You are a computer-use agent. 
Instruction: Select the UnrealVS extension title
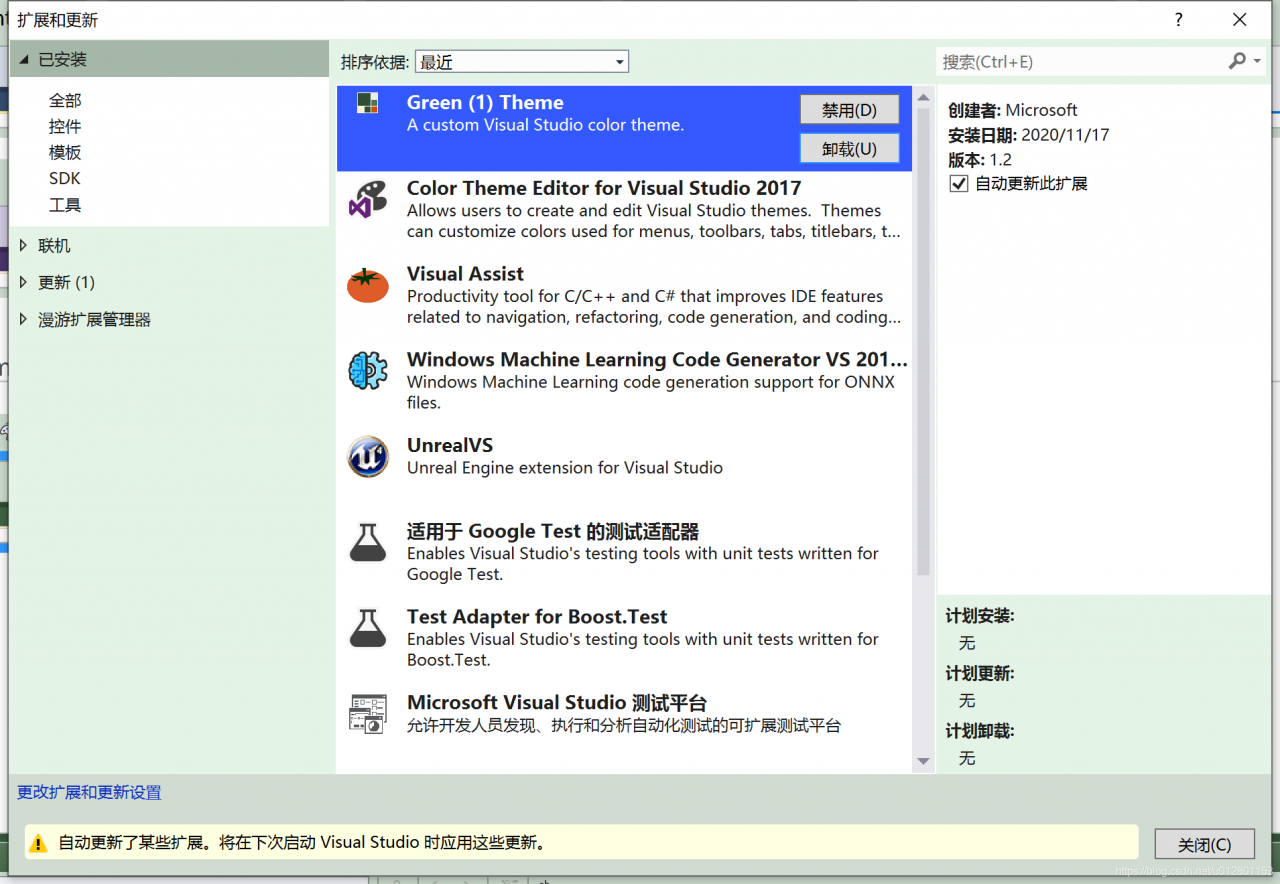[x=450, y=446]
